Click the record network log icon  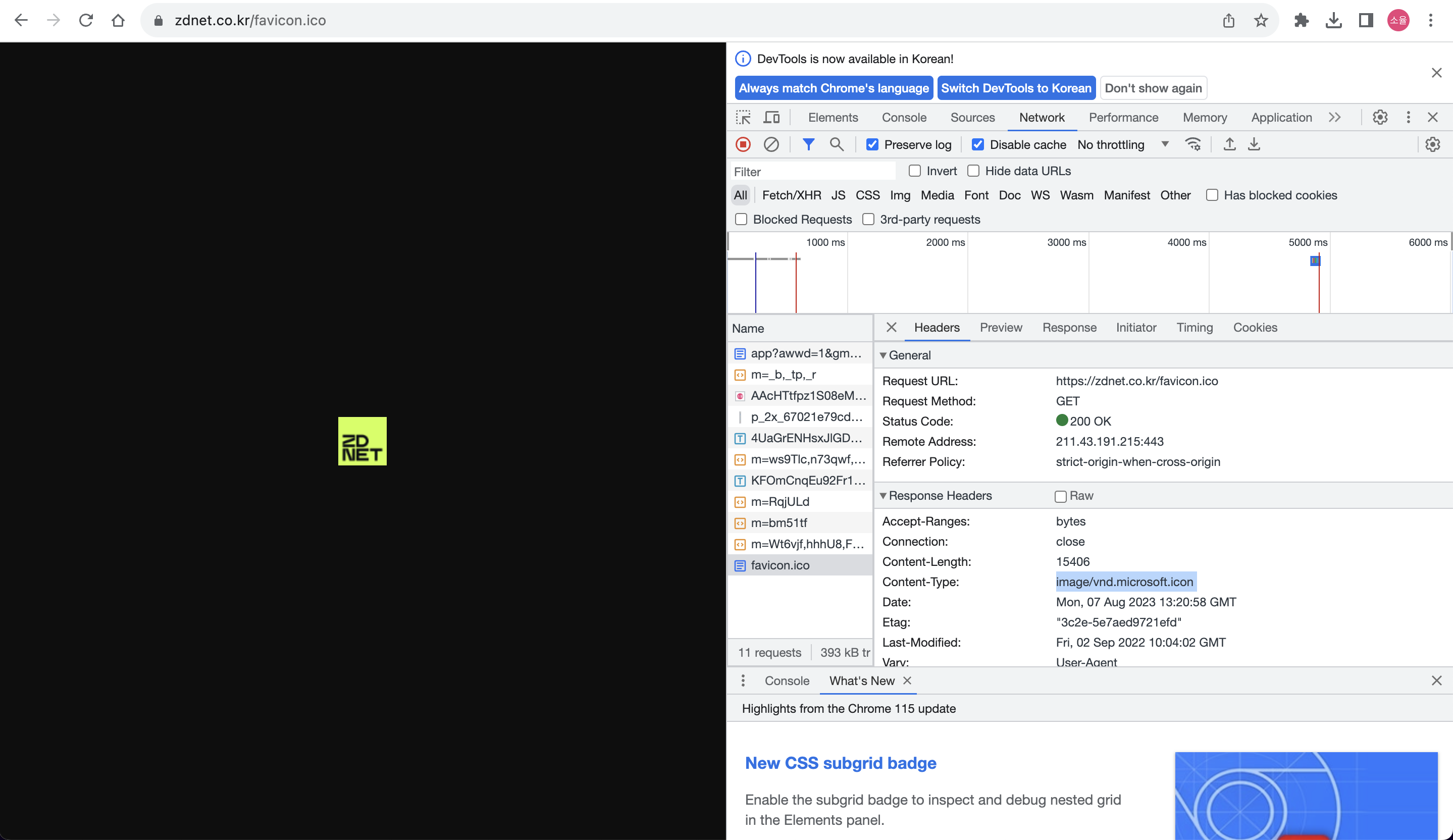pos(743,145)
